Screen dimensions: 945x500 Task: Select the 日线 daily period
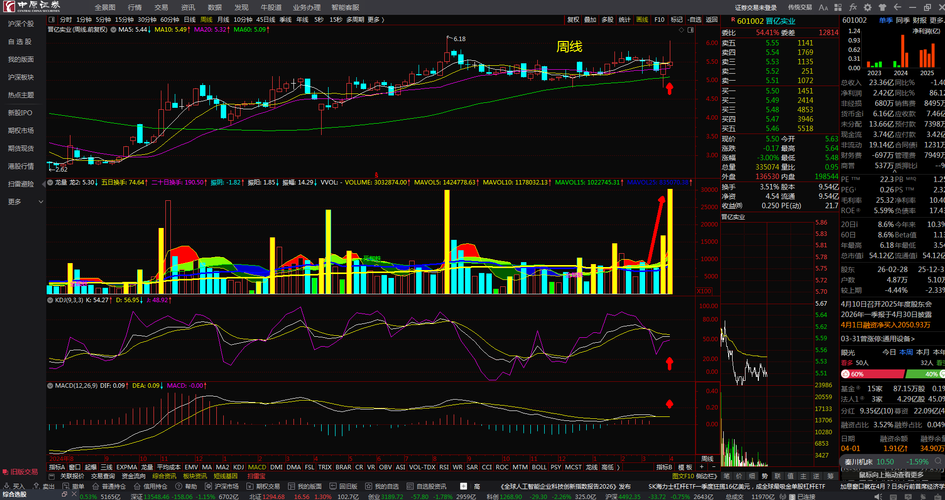point(189,20)
